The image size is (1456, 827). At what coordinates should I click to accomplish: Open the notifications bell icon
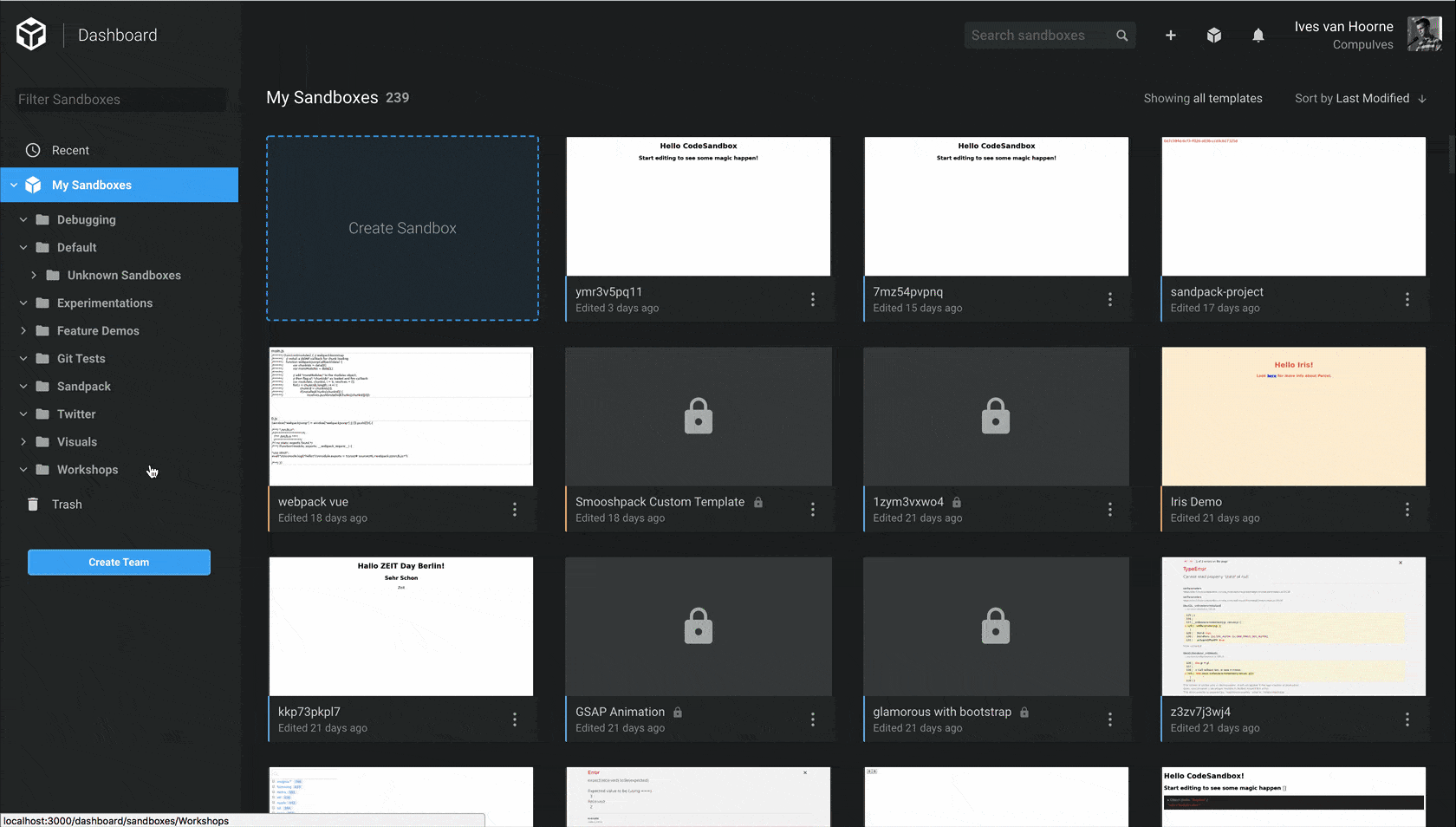(1258, 36)
